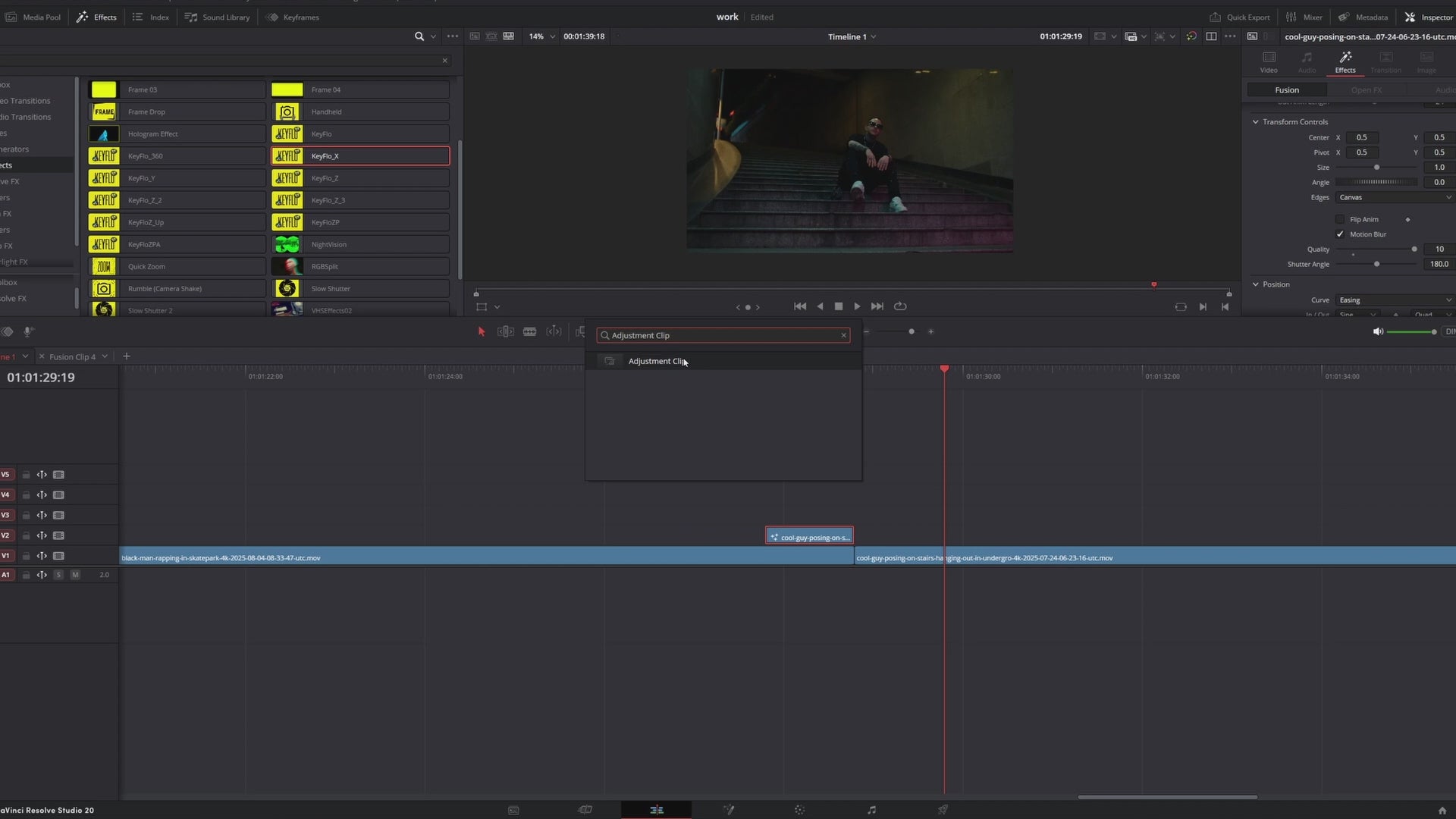
Task: Click the play button in viewer transport
Action: (x=857, y=306)
